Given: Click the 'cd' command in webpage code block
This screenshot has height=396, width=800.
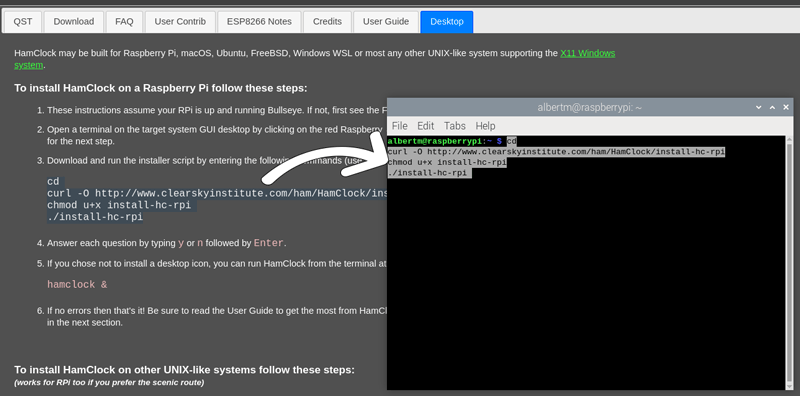Looking at the screenshot, I should tap(53, 182).
